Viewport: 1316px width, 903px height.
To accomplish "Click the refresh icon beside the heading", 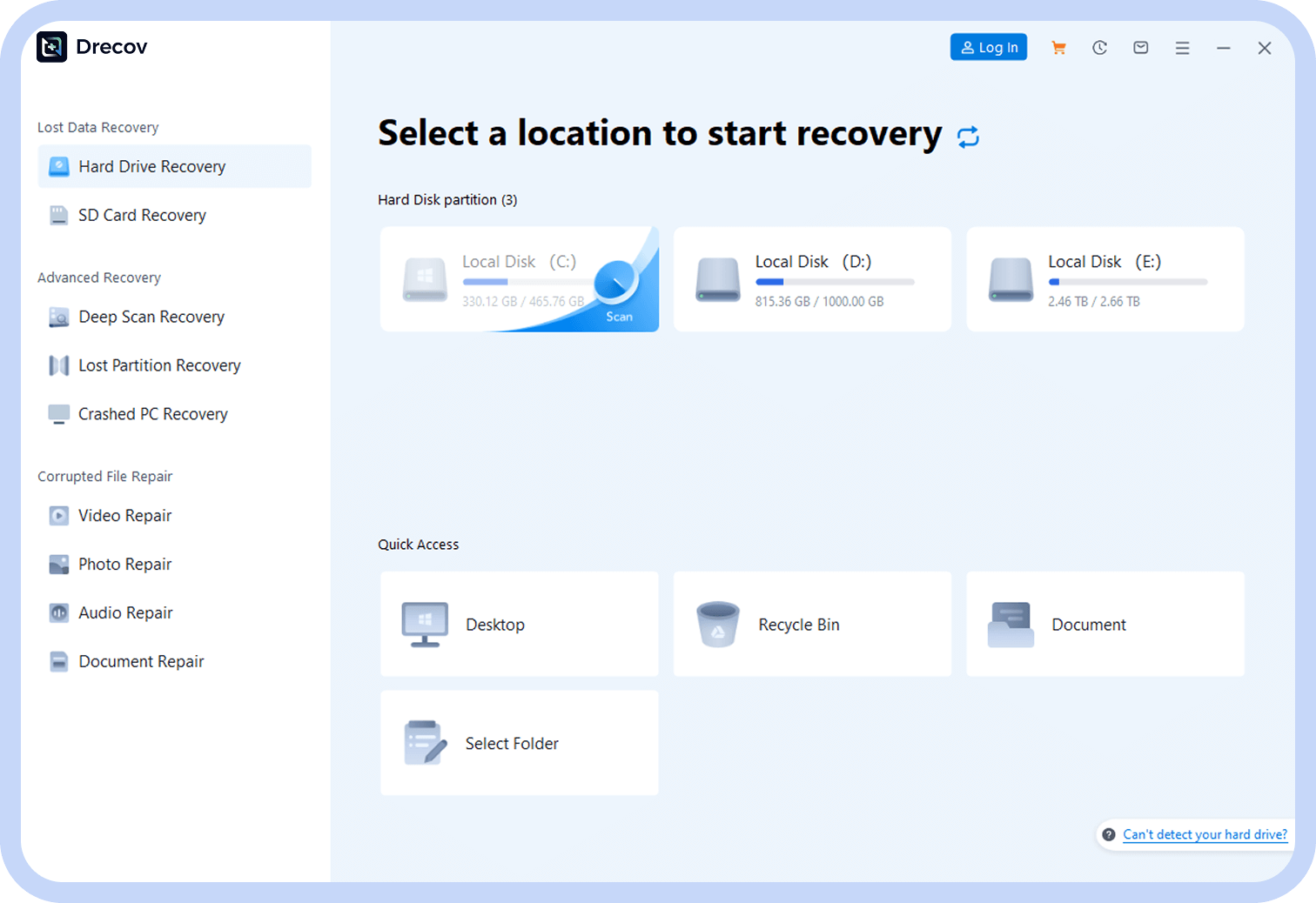I will point(968,137).
